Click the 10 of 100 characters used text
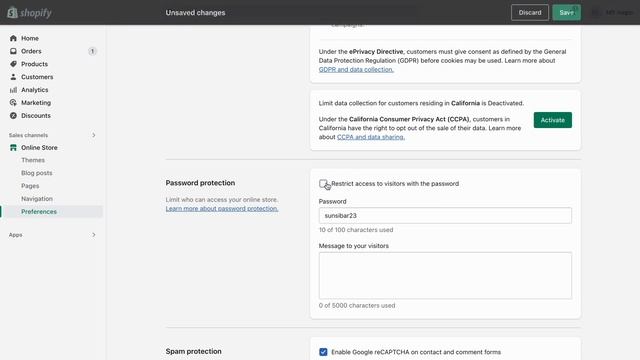Image resolution: width=640 pixels, height=360 pixels. pos(356,230)
